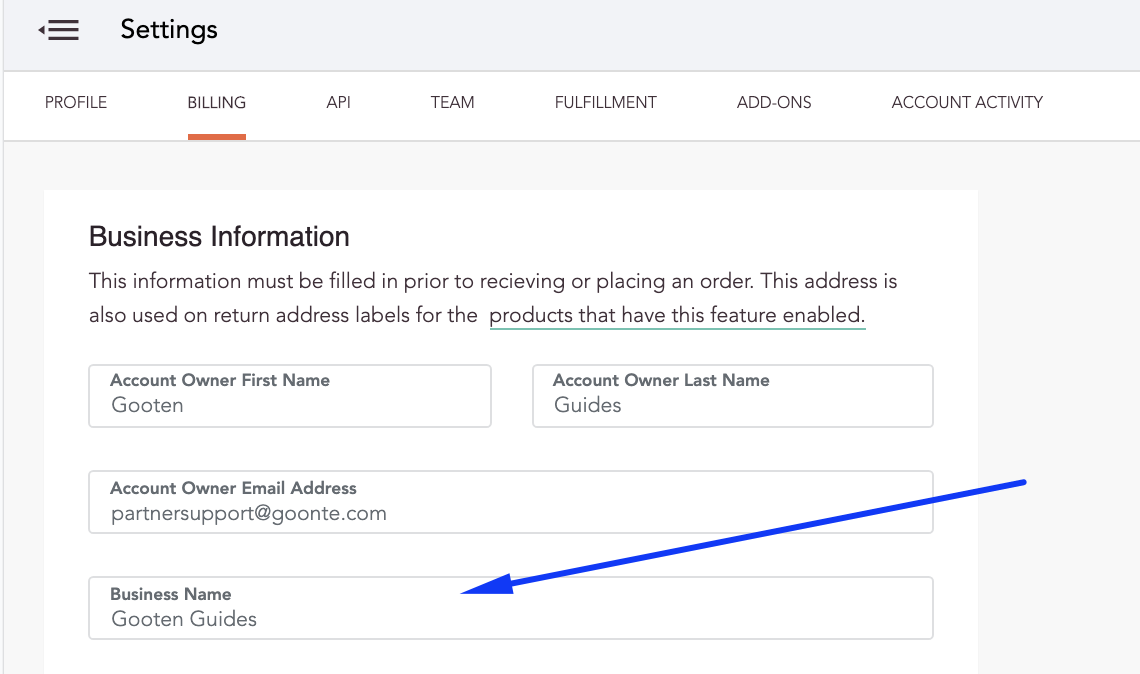Click the 'Settings' page title

pyautogui.click(x=169, y=30)
